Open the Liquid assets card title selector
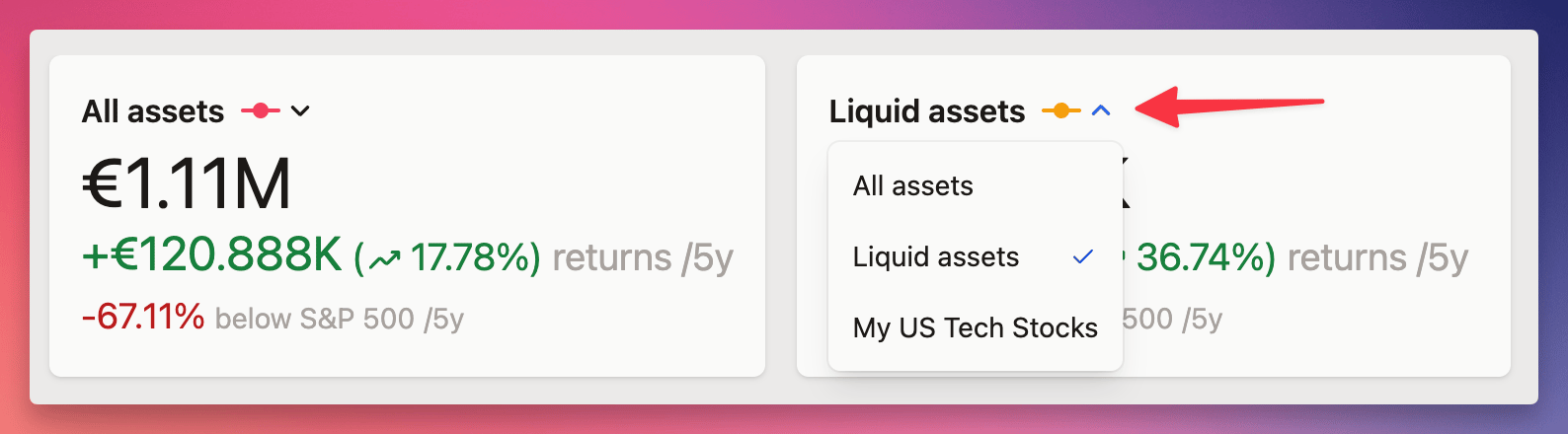Viewport: 1568px width, 434px height. point(927,111)
